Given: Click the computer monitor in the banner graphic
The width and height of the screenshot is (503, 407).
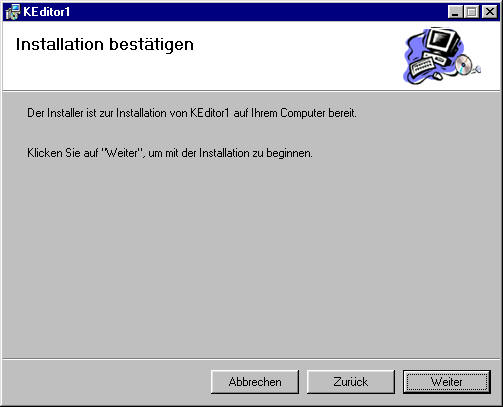Looking at the screenshot, I should pos(443,41).
